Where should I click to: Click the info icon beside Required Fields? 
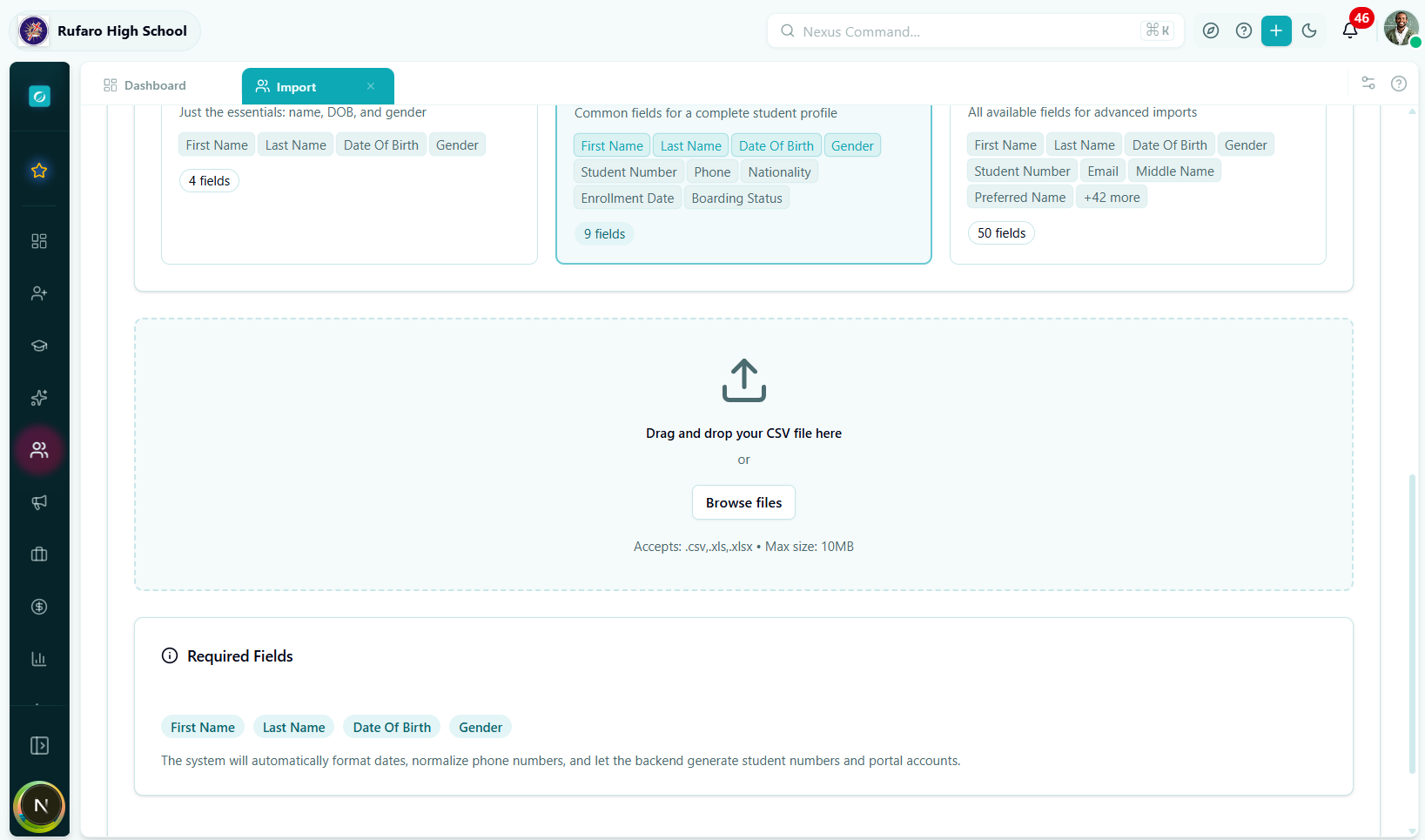coord(170,656)
